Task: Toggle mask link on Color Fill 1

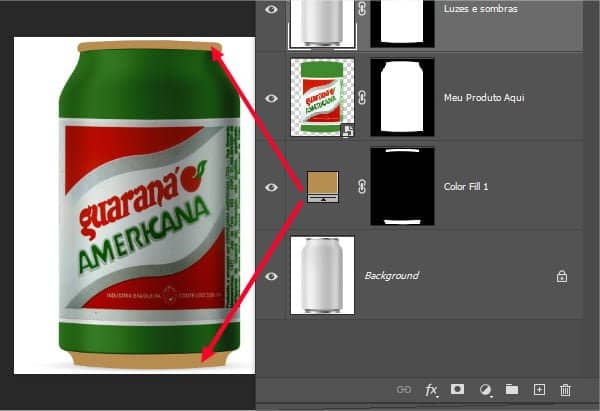Action: [x=362, y=186]
